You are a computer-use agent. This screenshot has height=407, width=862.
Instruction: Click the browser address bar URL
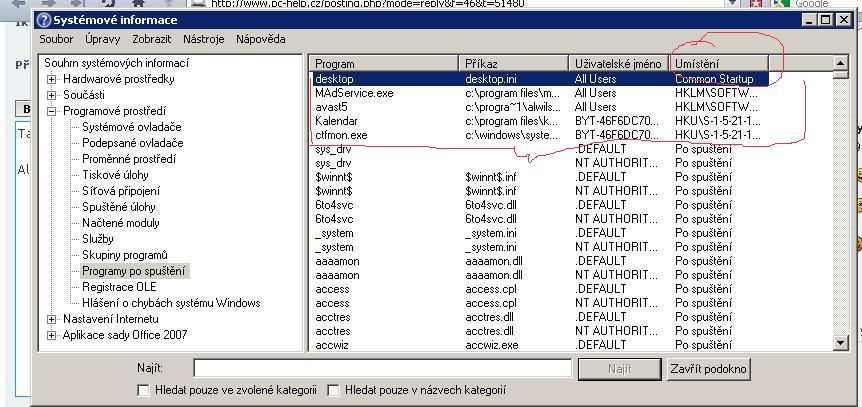368,3
